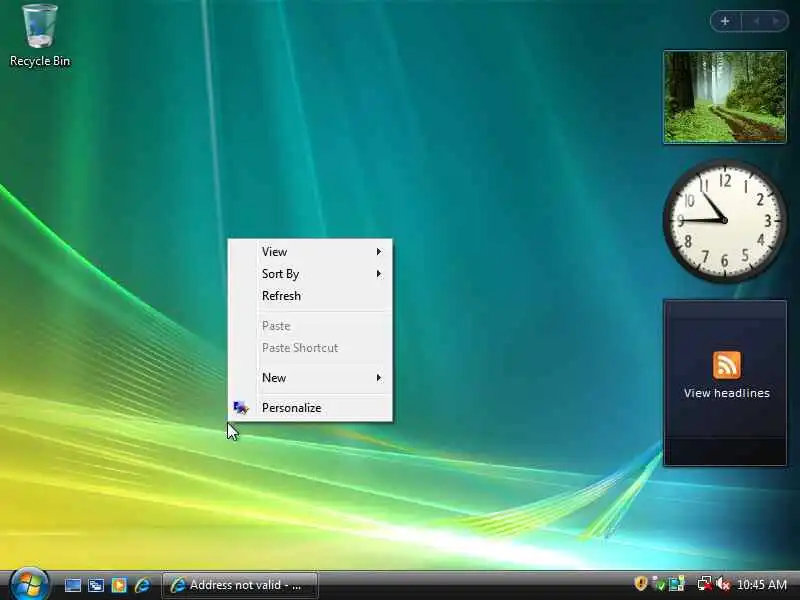Click the network disconnected tray icon
The image size is (800, 600).
(705, 584)
